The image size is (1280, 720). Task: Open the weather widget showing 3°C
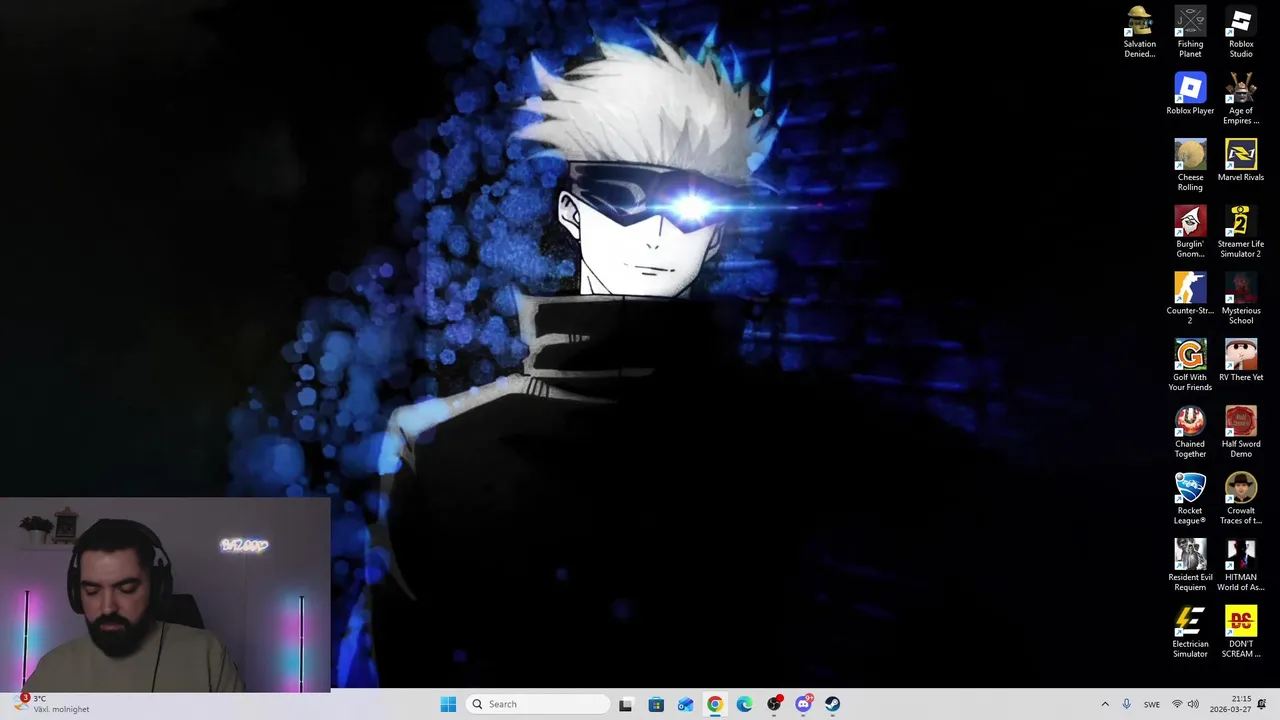(x=53, y=704)
